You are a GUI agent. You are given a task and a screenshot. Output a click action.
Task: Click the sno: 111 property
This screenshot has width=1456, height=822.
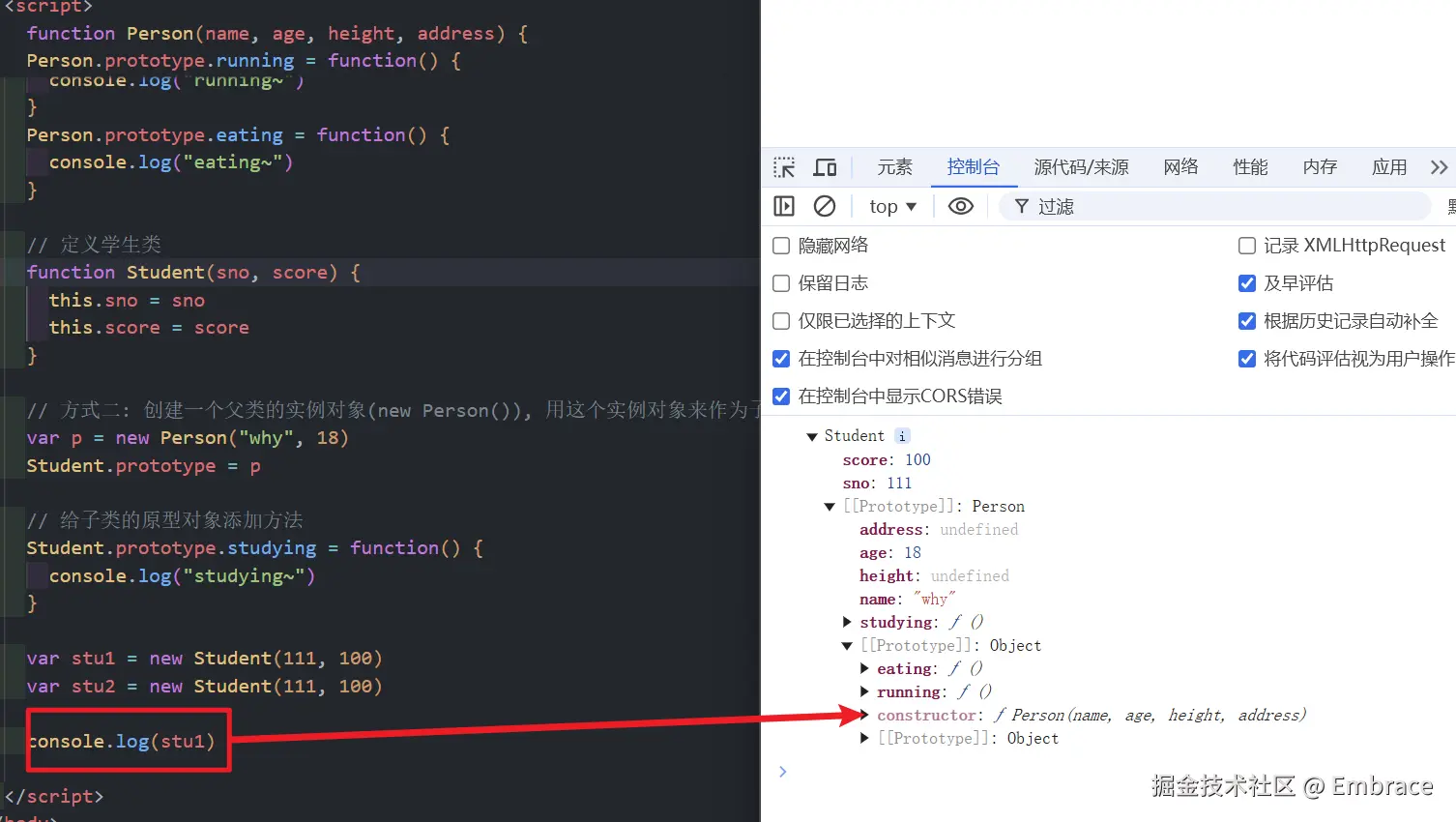tap(877, 484)
